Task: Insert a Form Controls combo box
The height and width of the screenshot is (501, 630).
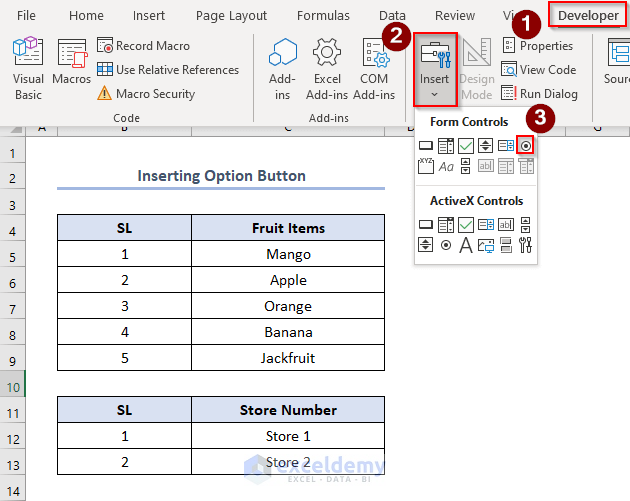Action: pyautogui.click(x=446, y=146)
